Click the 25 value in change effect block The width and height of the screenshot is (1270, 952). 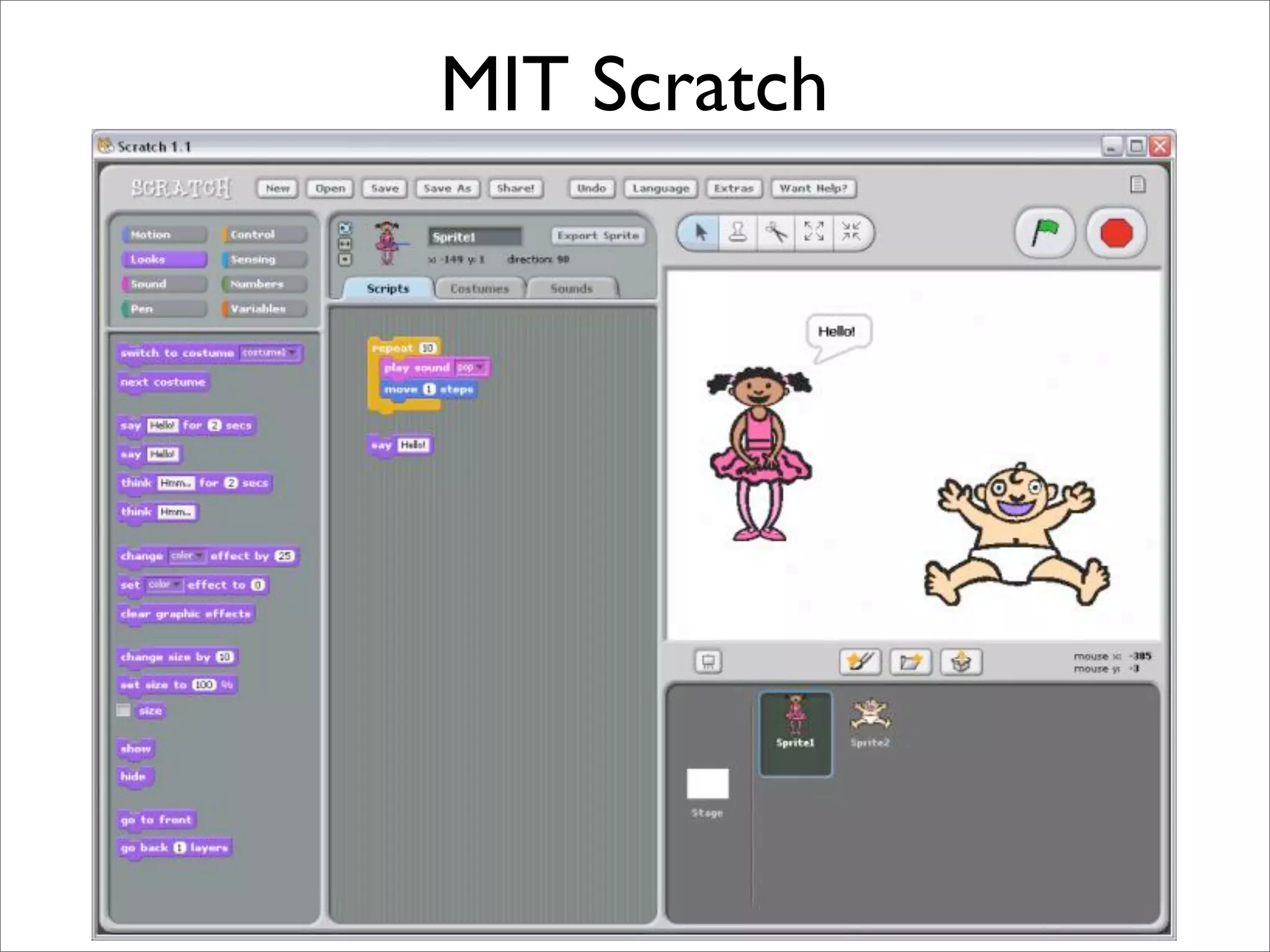pos(284,556)
